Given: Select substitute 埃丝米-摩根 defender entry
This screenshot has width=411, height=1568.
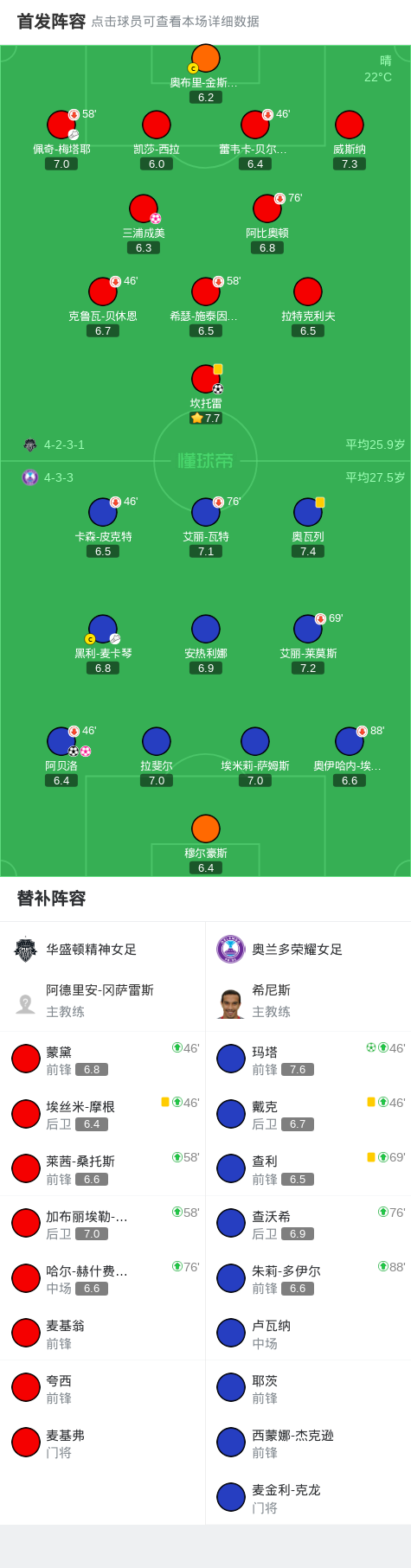Looking at the screenshot, I should click(x=103, y=1114).
